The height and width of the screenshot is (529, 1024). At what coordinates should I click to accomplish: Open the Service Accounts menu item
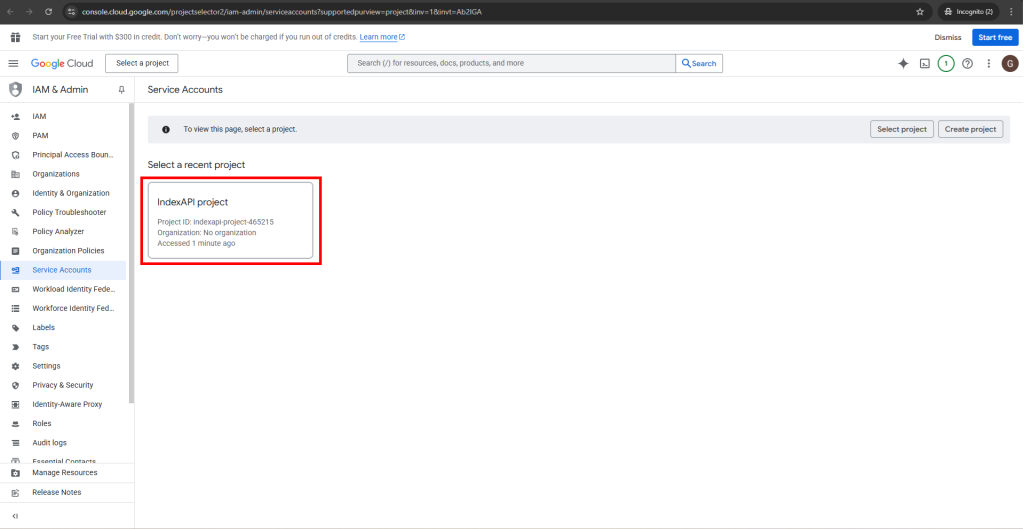pyautogui.click(x=62, y=270)
